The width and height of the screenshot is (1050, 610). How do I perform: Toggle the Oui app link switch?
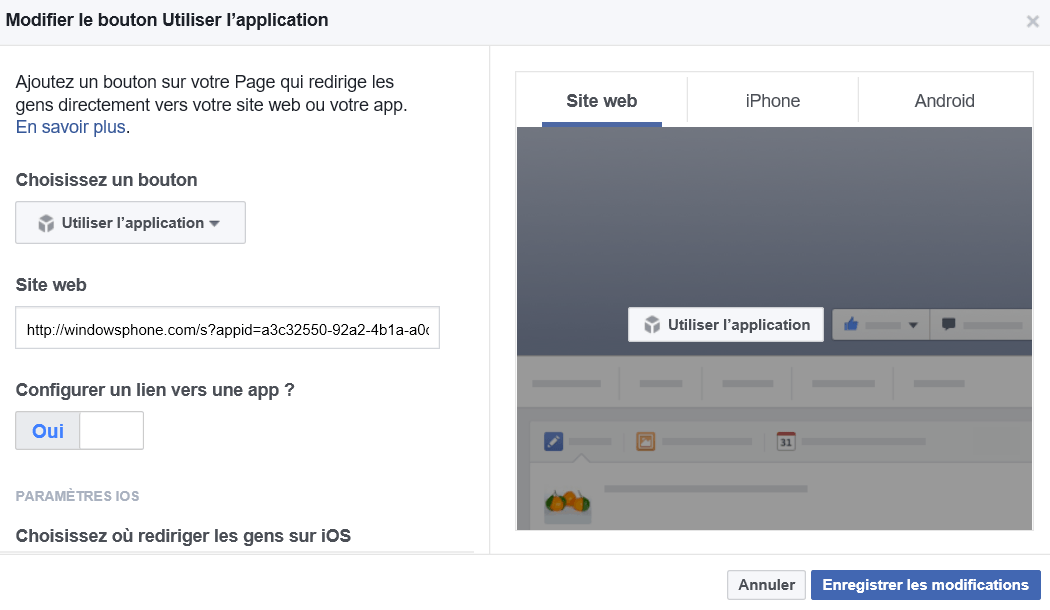coord(80,431)
